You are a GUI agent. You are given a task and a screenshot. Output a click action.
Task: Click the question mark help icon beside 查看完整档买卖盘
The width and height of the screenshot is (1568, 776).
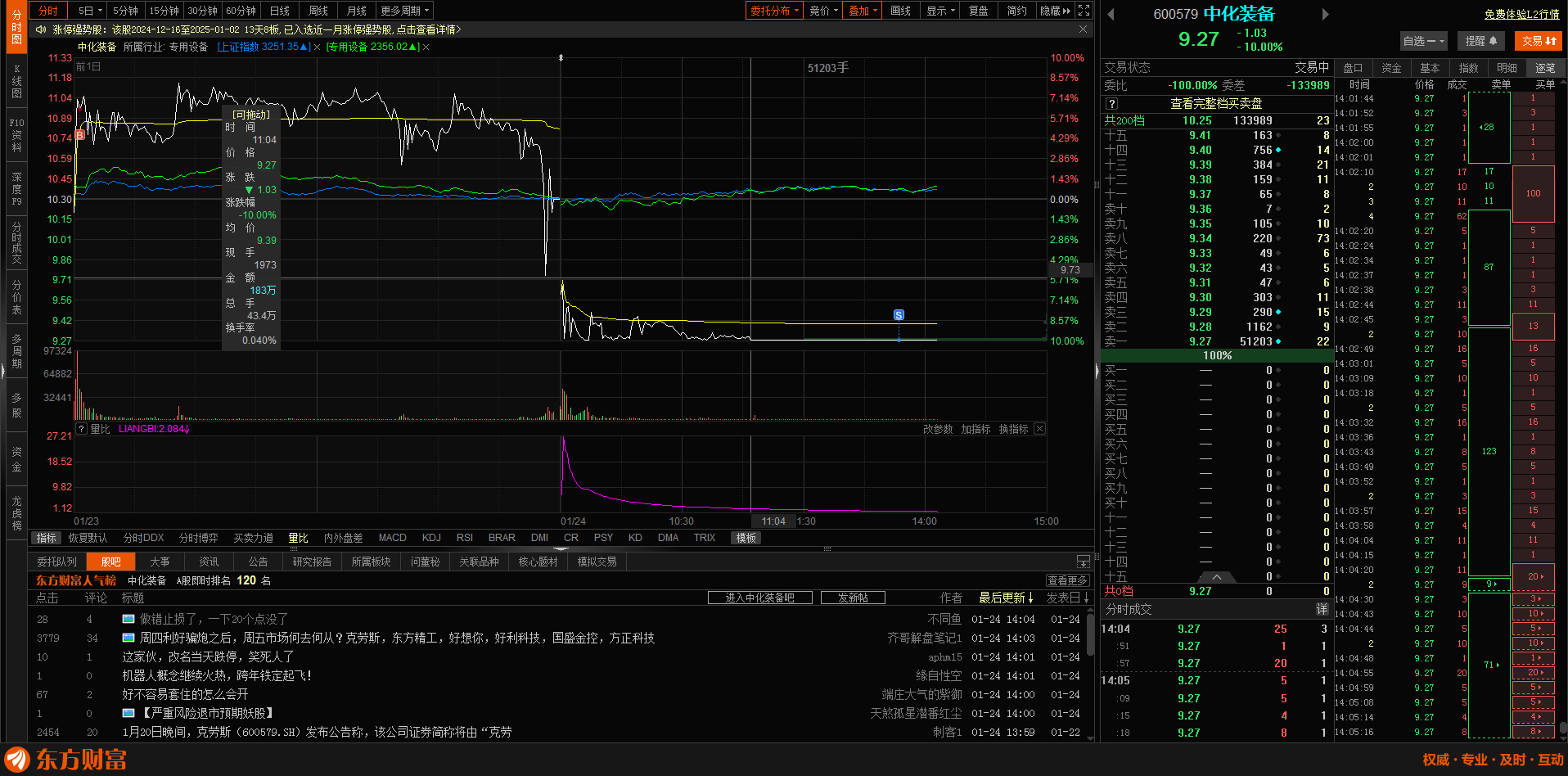pyautogui.click(x=1111, y=104)
